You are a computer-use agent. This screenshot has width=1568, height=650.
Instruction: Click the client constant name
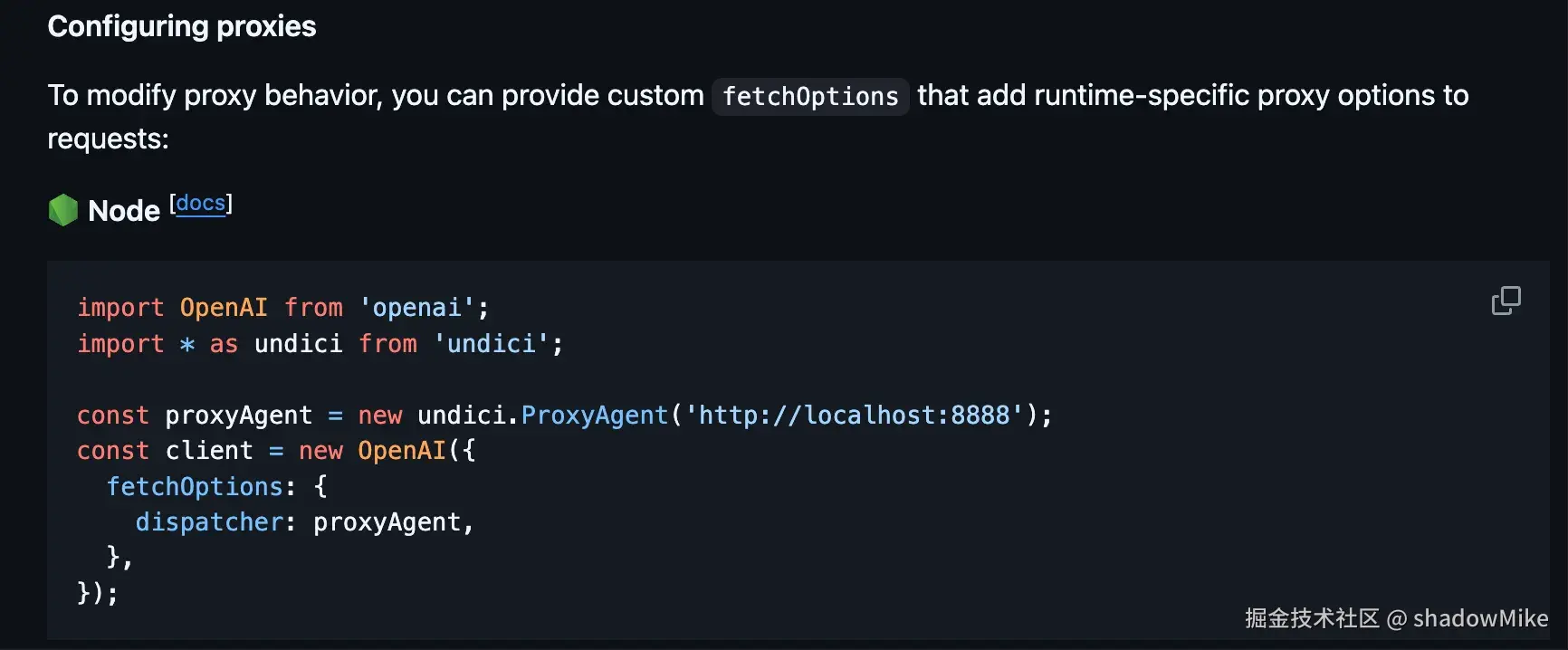(209, 451)
